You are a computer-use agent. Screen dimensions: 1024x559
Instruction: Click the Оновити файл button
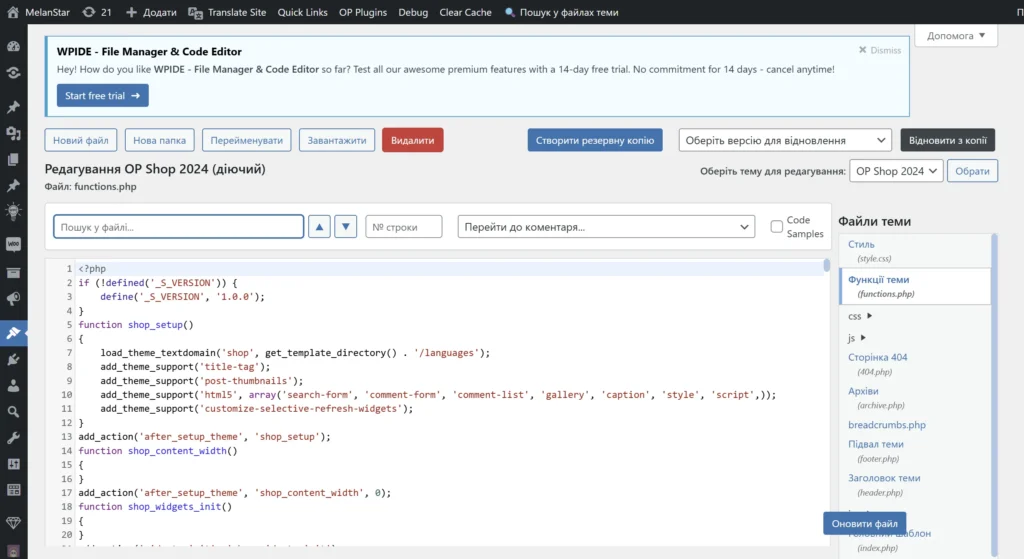pyautogui.click(x=865, y=523)
